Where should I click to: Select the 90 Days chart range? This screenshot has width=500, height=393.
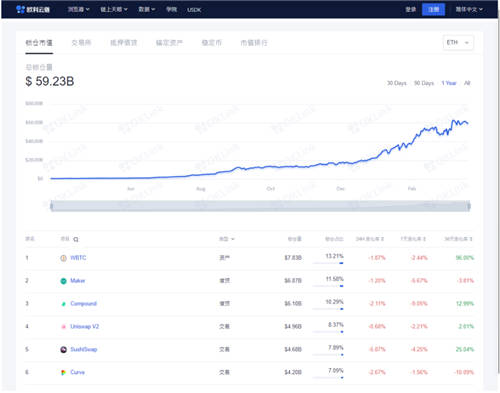[424, 83]
